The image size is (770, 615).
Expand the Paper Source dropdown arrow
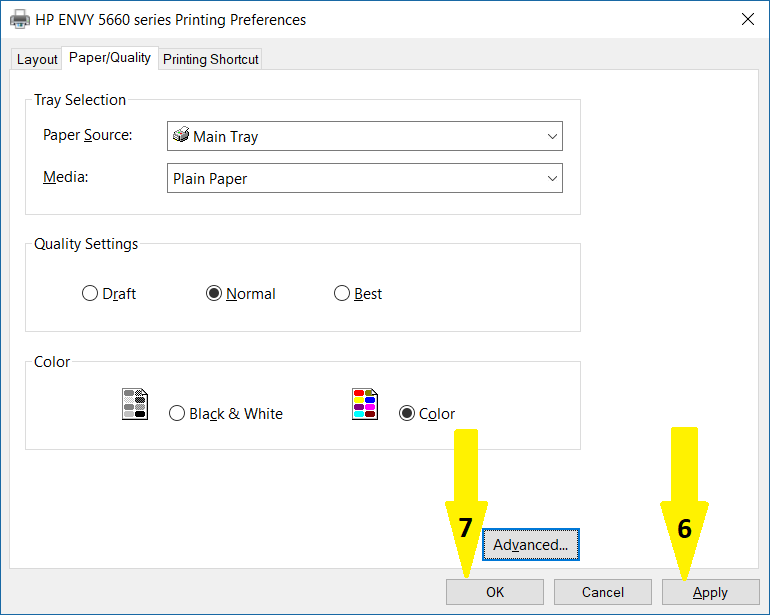click(x=552, y=136)
